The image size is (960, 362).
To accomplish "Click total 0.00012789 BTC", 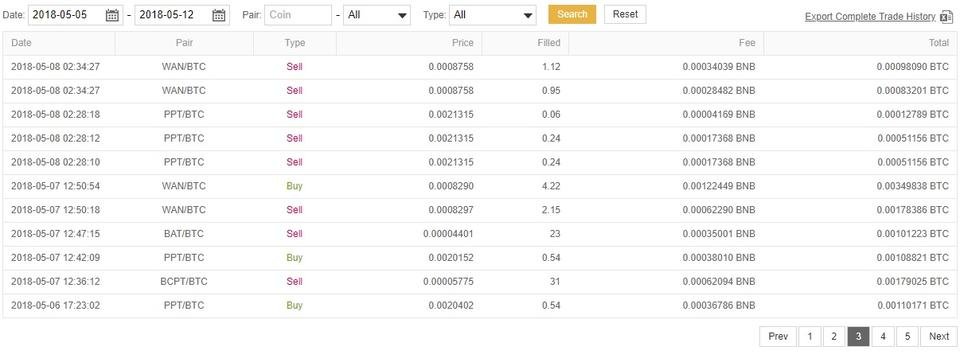I will [x=912, y=115].
